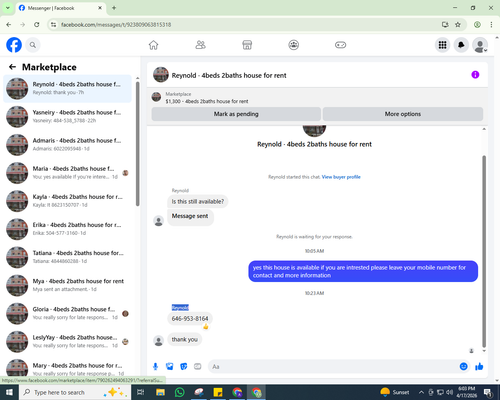This screenshot has height=400, width=500.
Task: Open Windows Start menu
Action: (9, 392)
